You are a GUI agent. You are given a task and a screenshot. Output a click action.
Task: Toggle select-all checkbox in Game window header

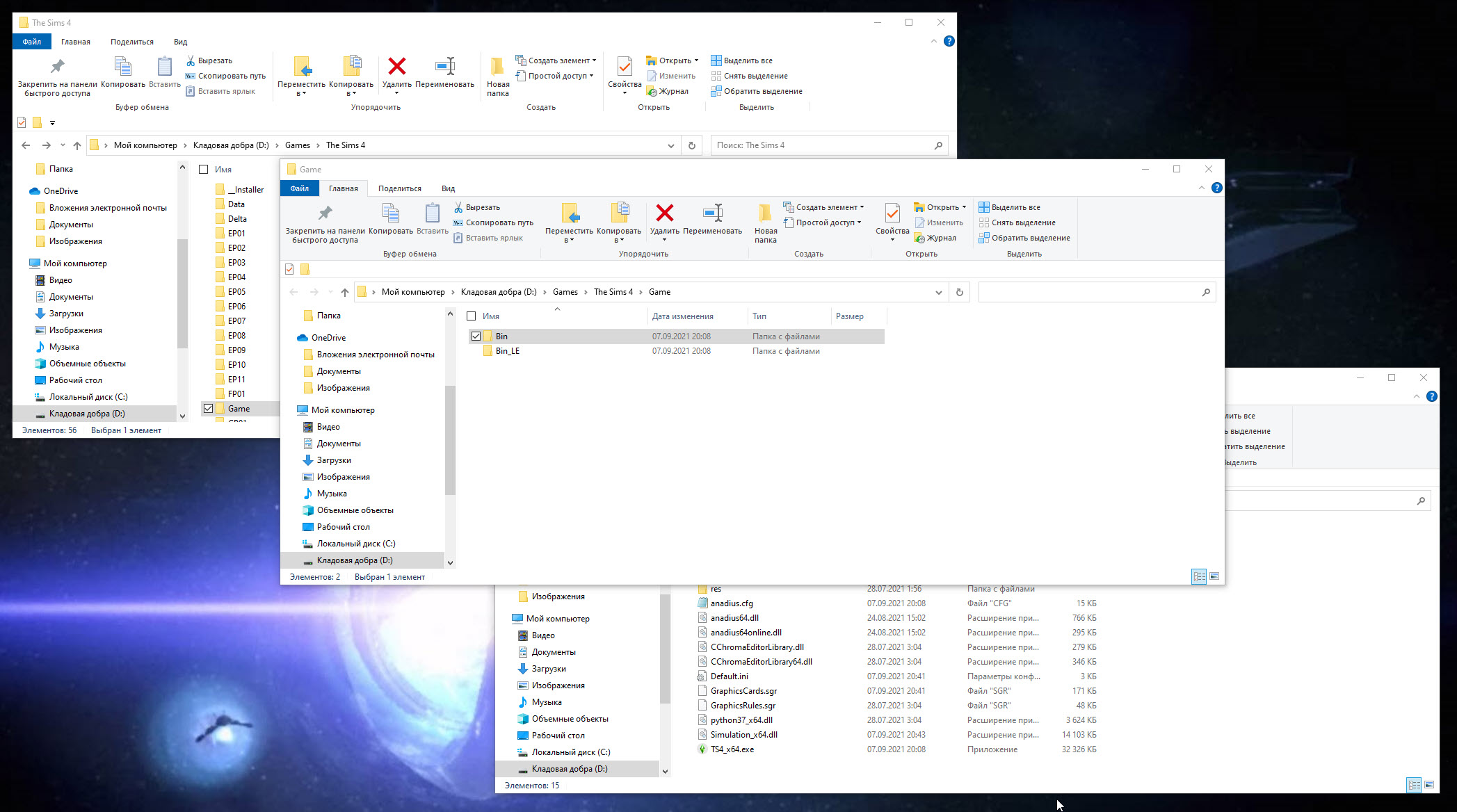tap(471, 316)
